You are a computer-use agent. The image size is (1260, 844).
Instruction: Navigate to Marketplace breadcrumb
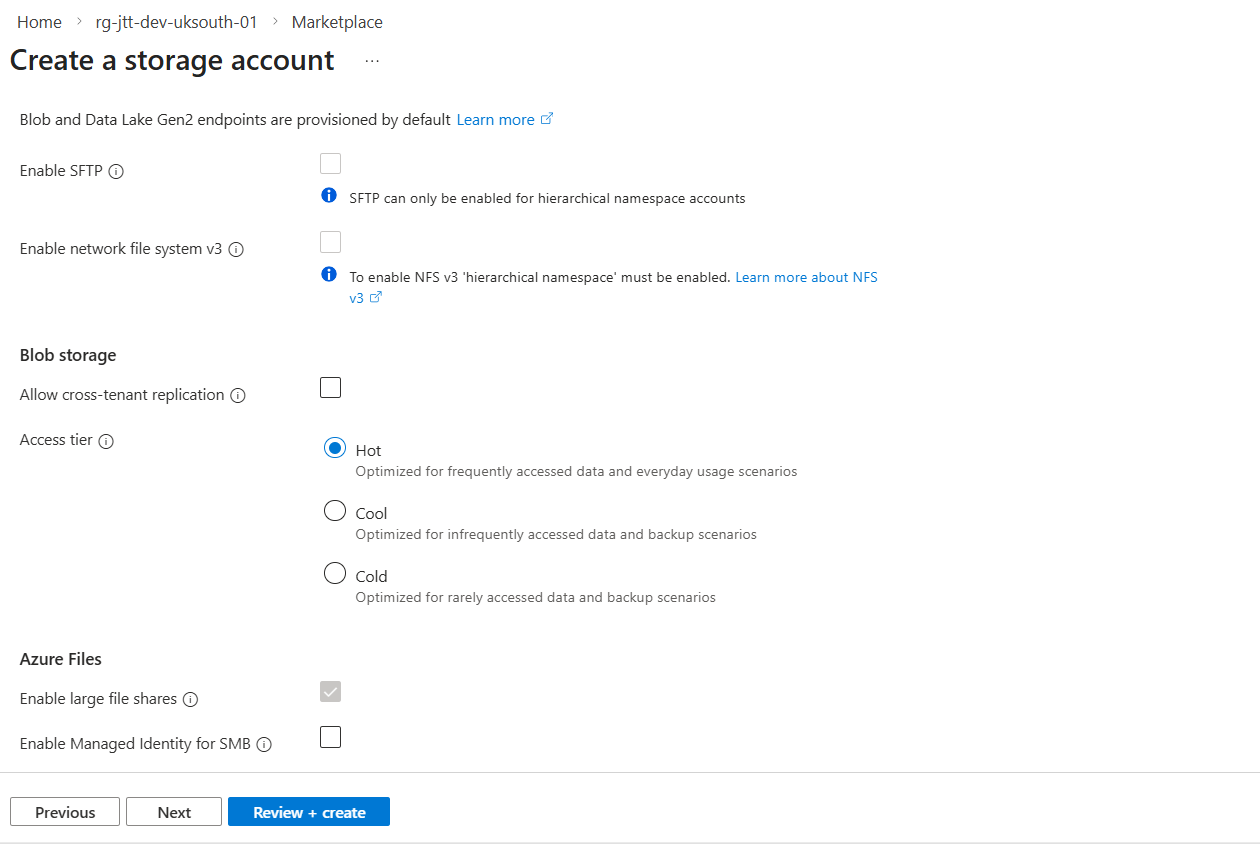337,22
